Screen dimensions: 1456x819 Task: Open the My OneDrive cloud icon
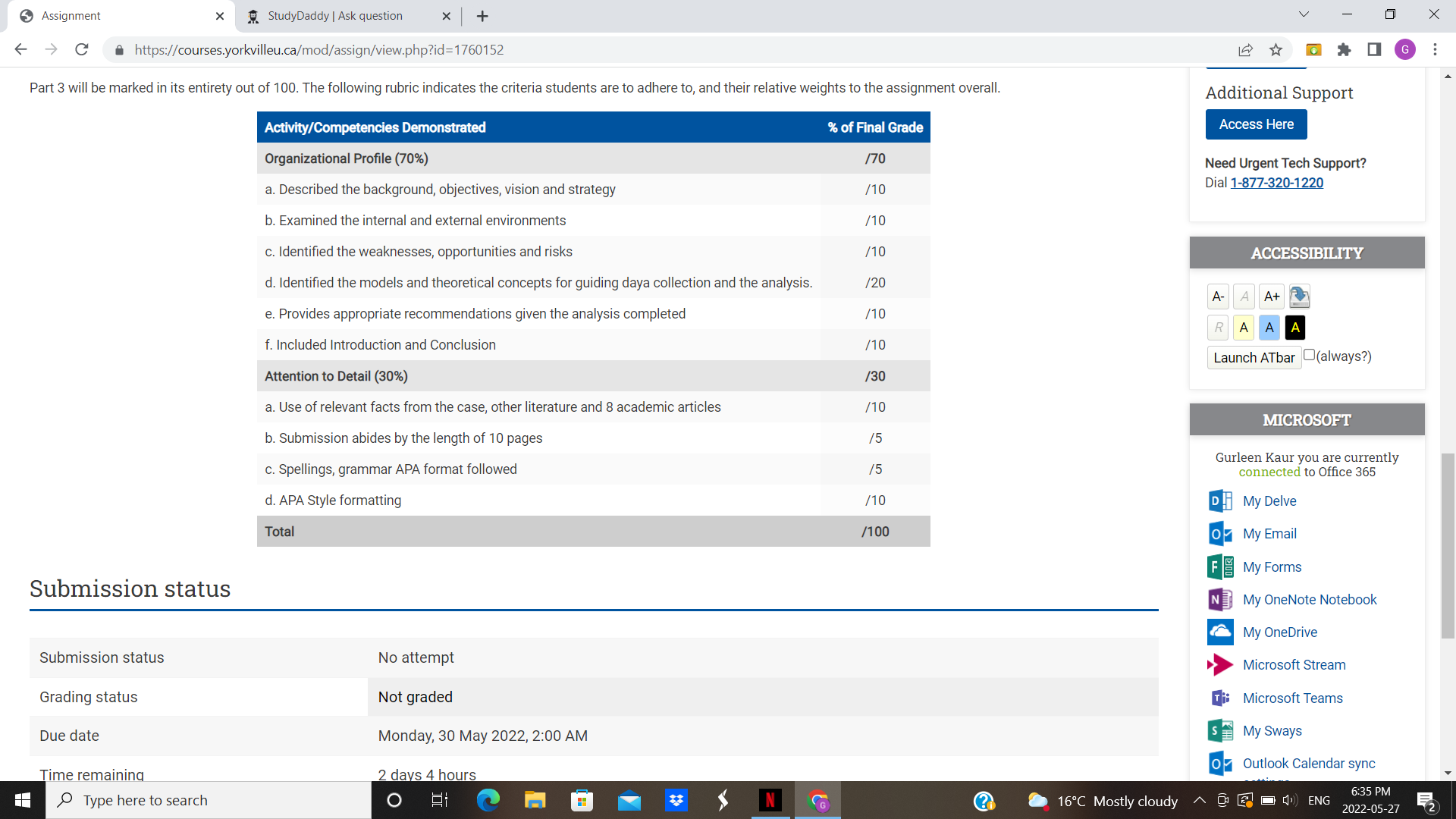1219,632
